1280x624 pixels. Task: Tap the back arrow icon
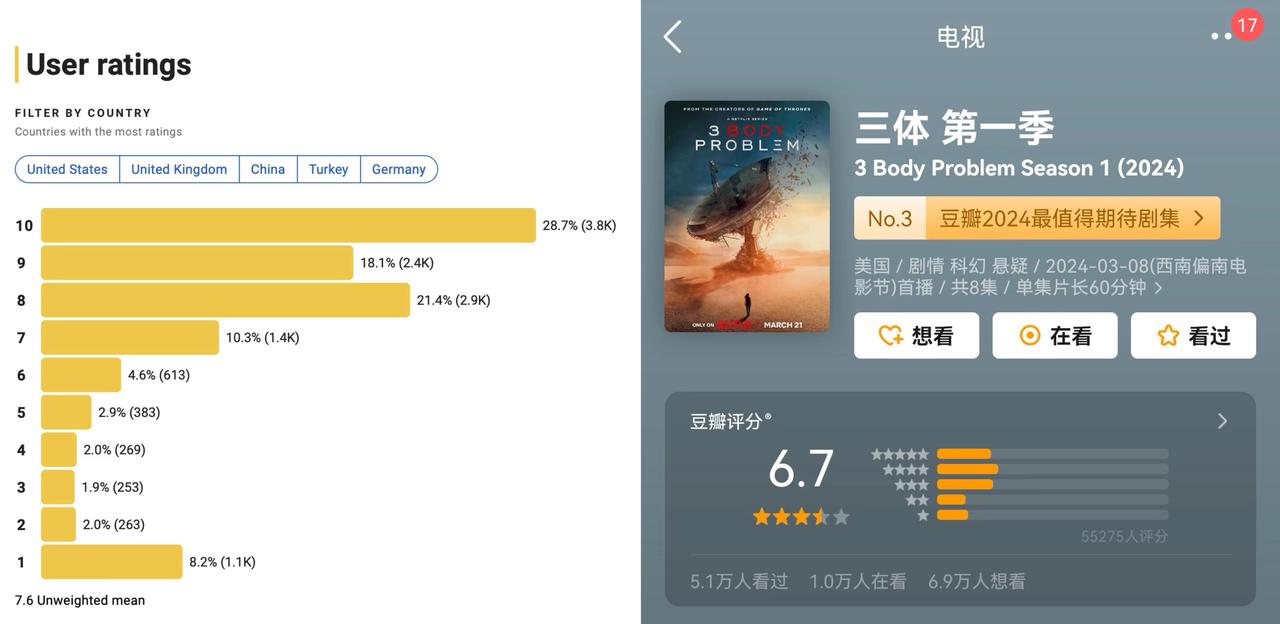point(673,37)
